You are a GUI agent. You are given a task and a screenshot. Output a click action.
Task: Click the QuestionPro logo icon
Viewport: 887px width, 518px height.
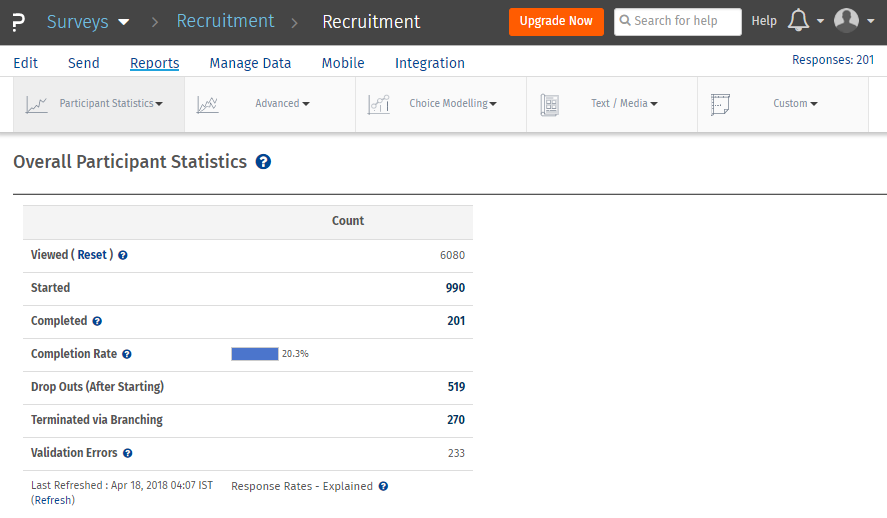18,22
